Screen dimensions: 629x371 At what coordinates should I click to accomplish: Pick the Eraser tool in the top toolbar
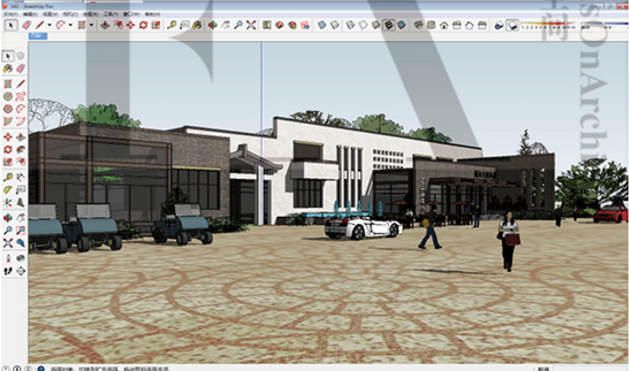click(x=26, y=25)
